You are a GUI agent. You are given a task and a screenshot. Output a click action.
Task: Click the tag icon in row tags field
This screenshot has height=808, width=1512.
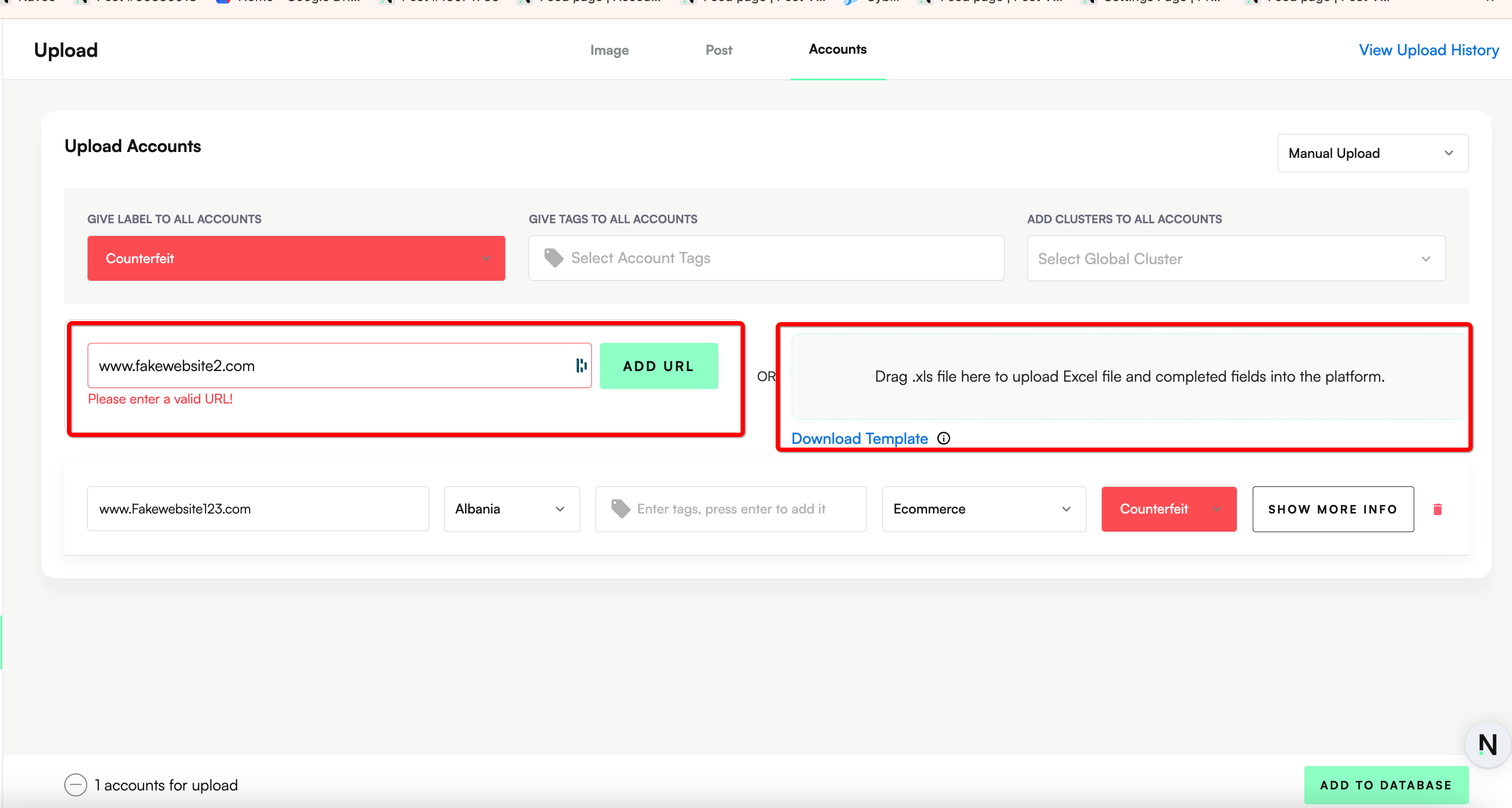pos(620,509)
